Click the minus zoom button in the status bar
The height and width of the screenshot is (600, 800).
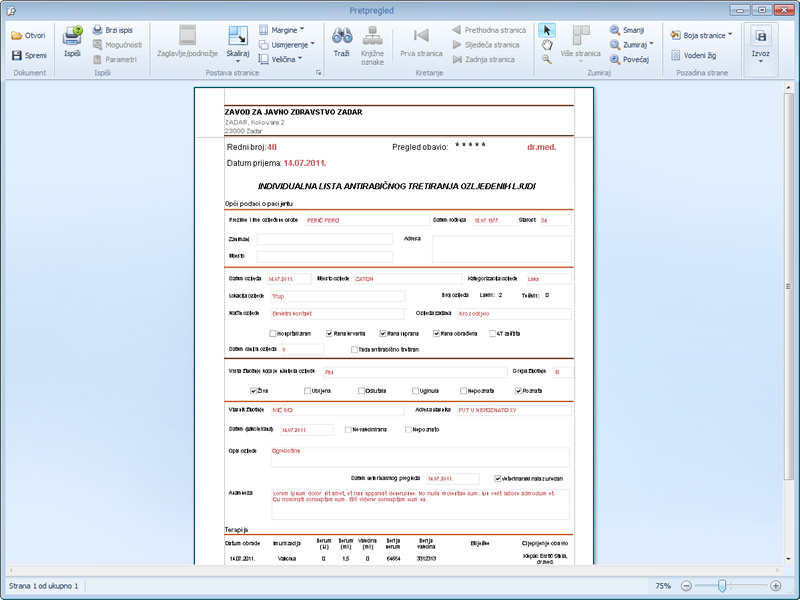tap(686, 586)
